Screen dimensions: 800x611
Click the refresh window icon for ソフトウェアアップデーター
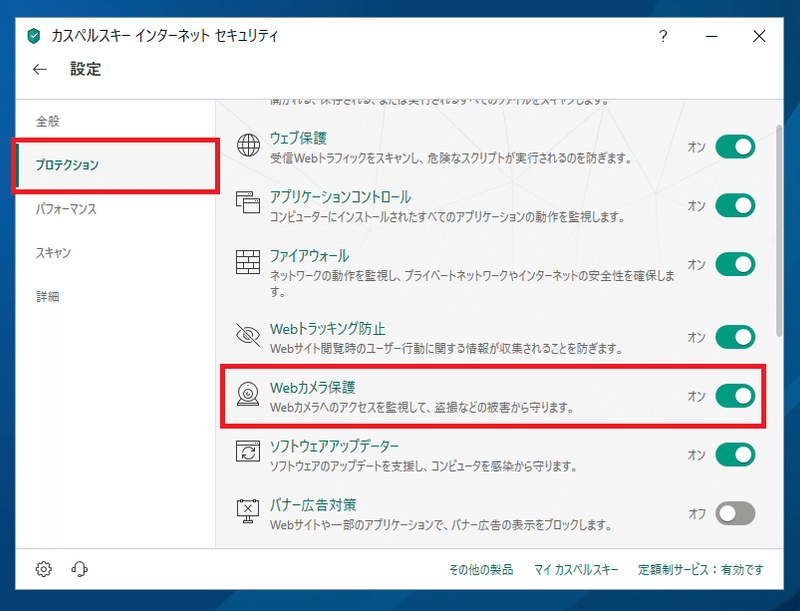[x=248, y=452]
